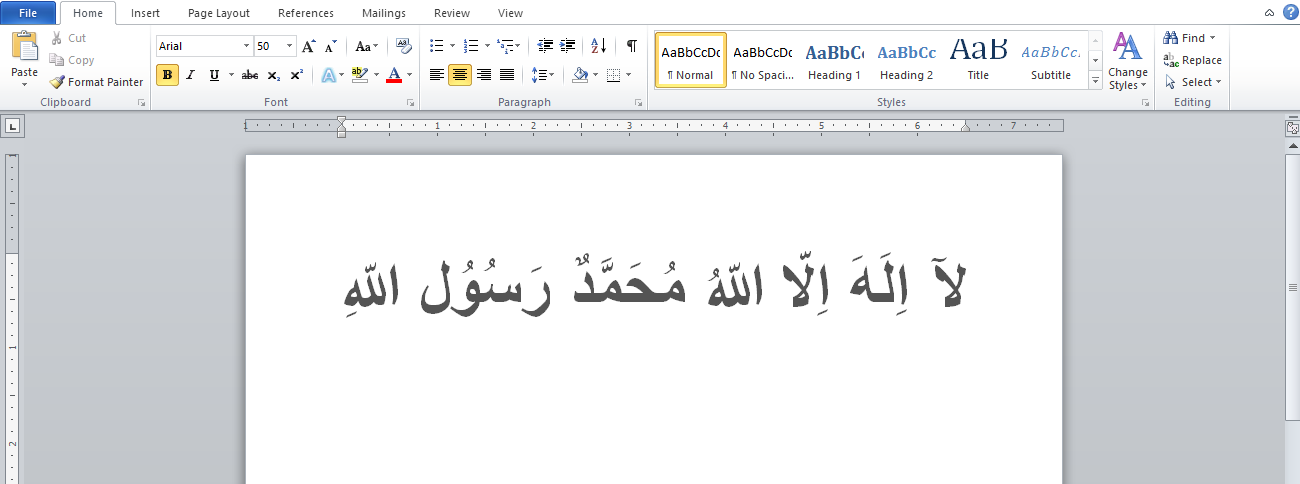Click the Numbering list icon
This screenshot has width=1300, height=484.
click(x=471, y=46)
